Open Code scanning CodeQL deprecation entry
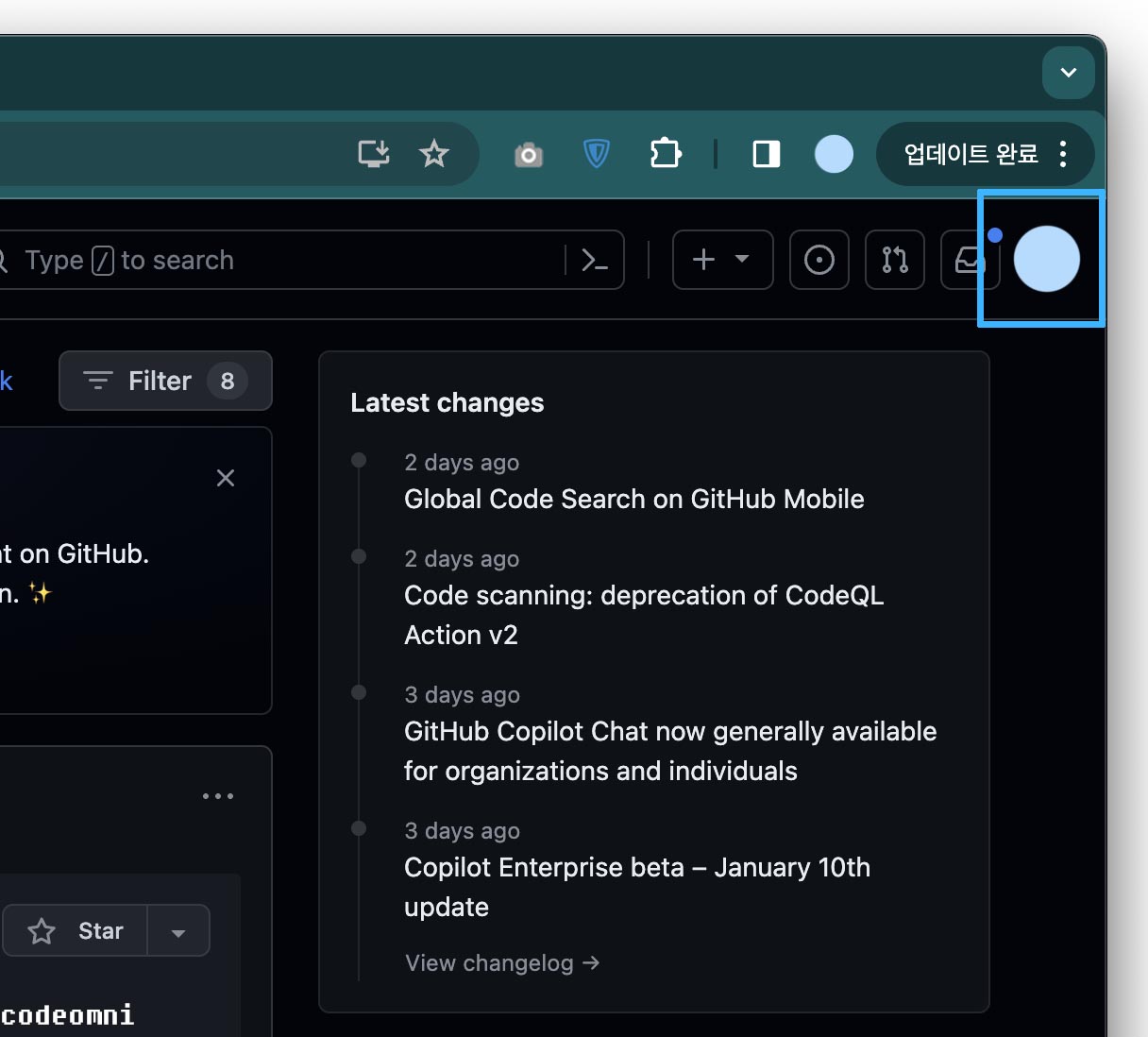Screen dimensions: 1148x1037 pos(644,615)
